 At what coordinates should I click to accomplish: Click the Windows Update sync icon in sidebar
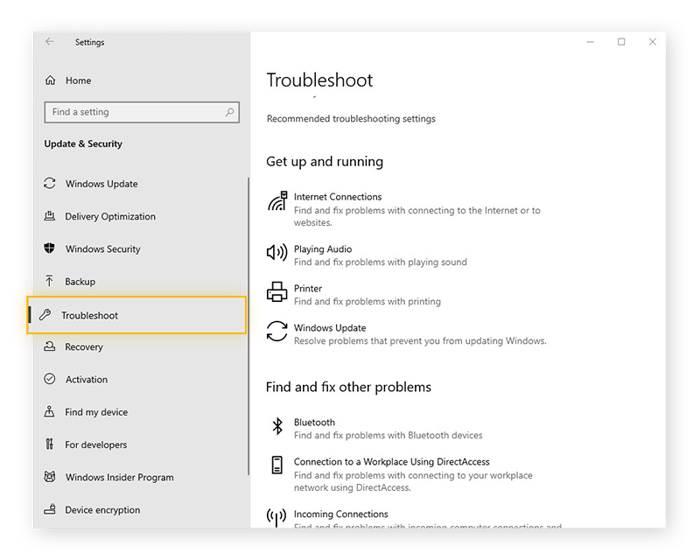click(50, 184)
